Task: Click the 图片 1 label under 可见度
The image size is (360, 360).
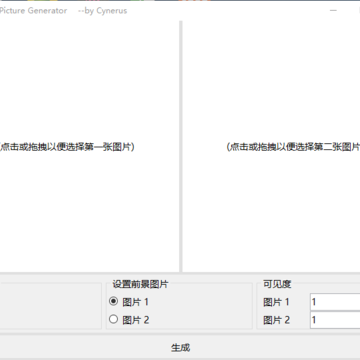Action: coord(276,302)
